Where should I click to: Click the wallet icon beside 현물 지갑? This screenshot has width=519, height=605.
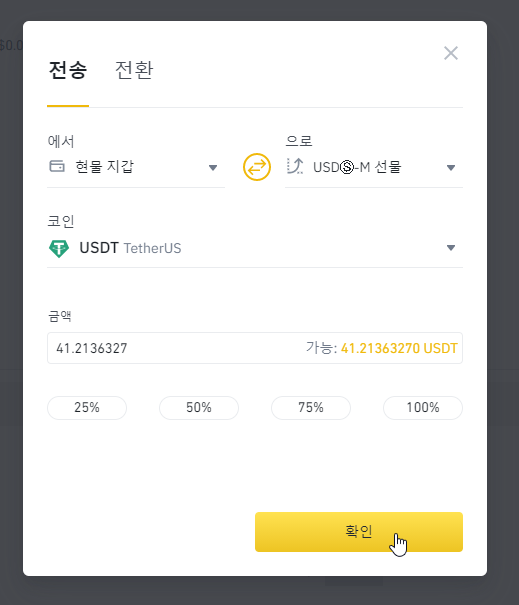click(57, 166)
